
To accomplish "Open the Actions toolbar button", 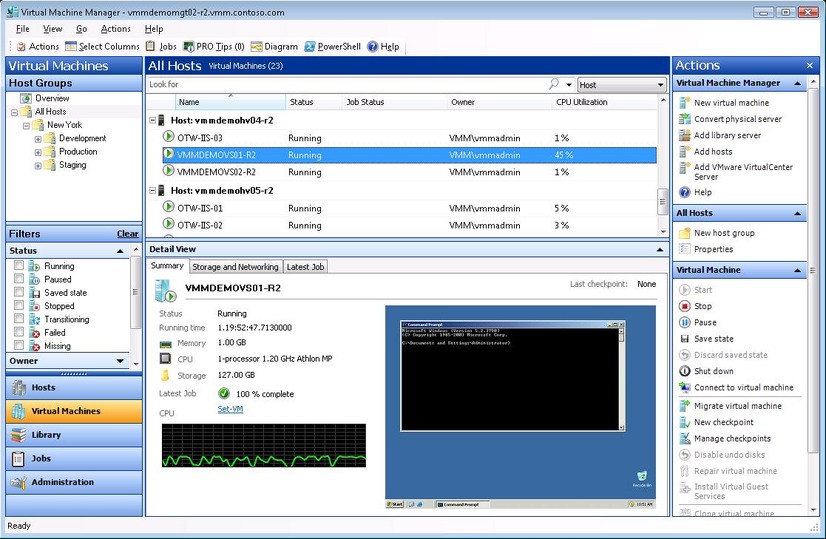I will click(x=37, y=46).
